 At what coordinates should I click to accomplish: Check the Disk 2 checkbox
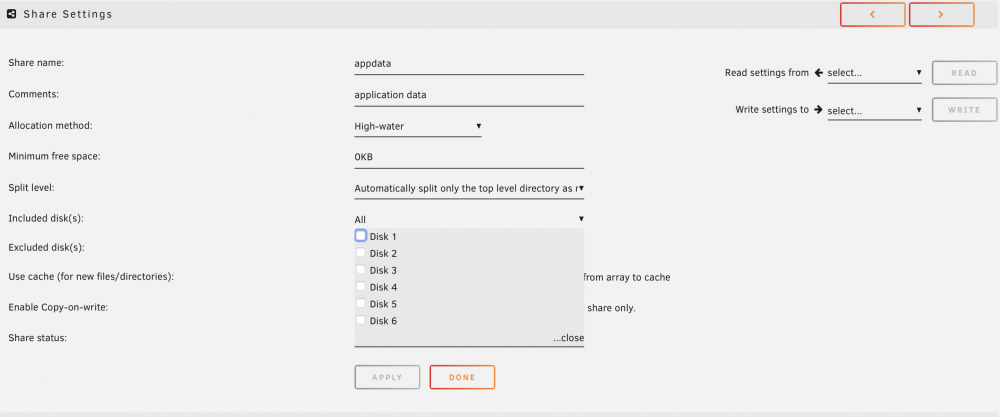(360, 252)
